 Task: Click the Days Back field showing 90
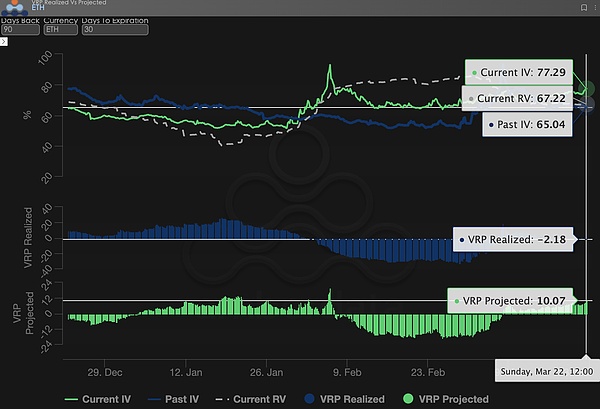coord(20,30)
